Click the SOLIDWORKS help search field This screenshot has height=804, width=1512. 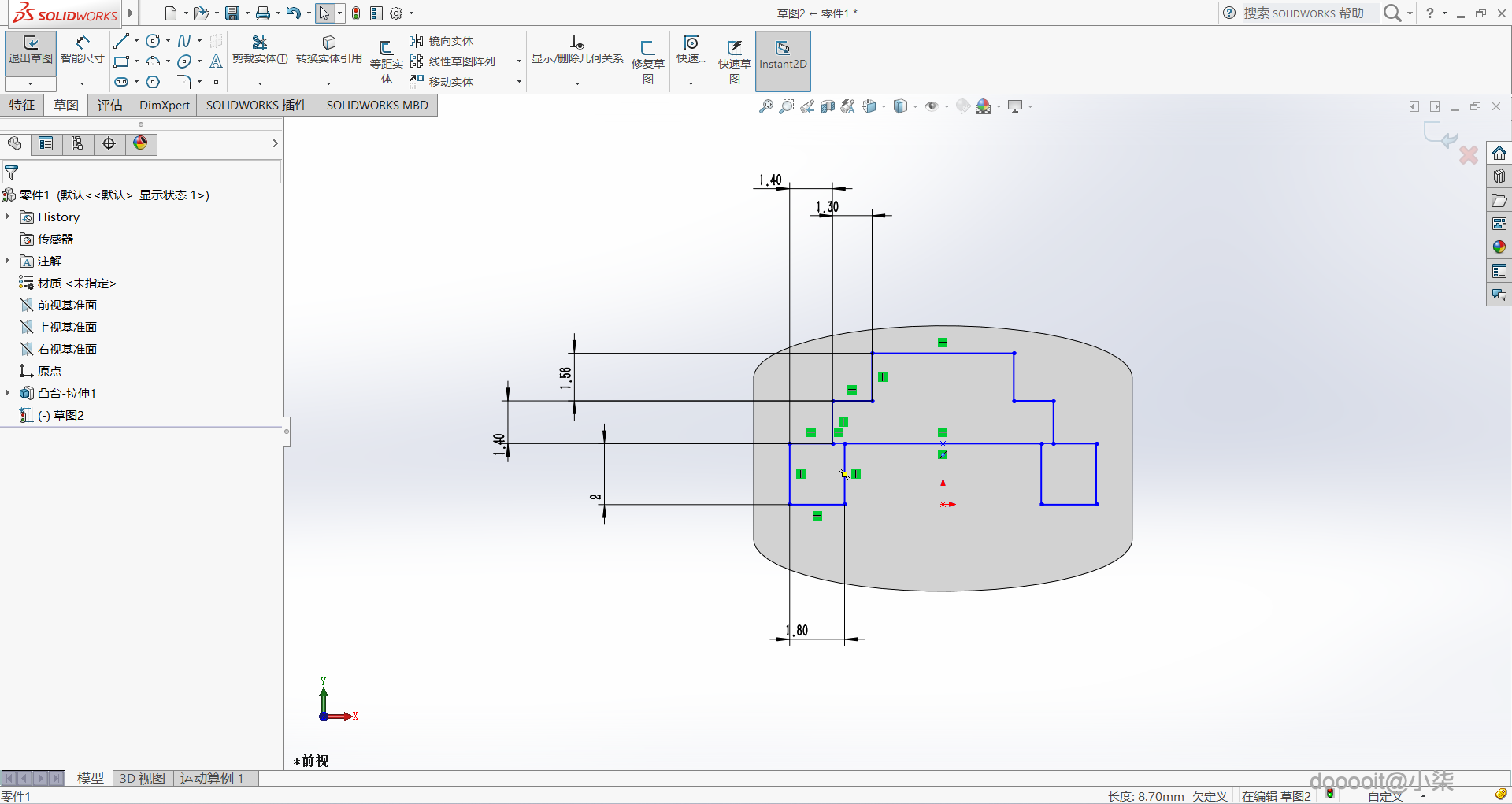[1303, 13]
